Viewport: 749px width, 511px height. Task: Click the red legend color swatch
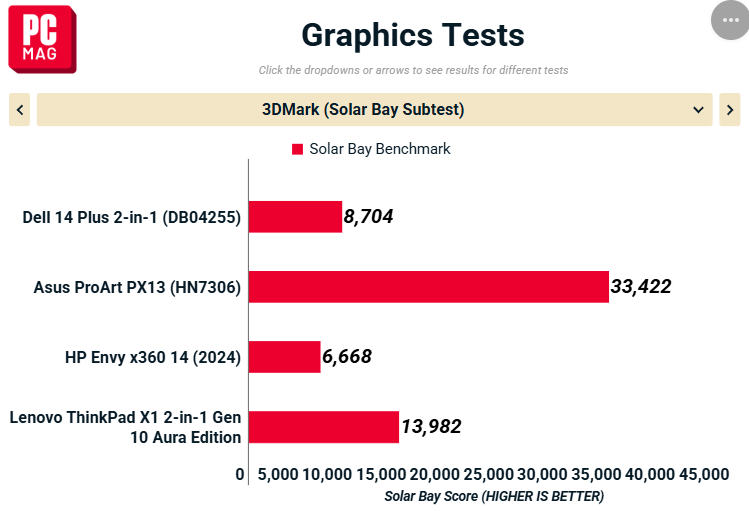[297, 149]
